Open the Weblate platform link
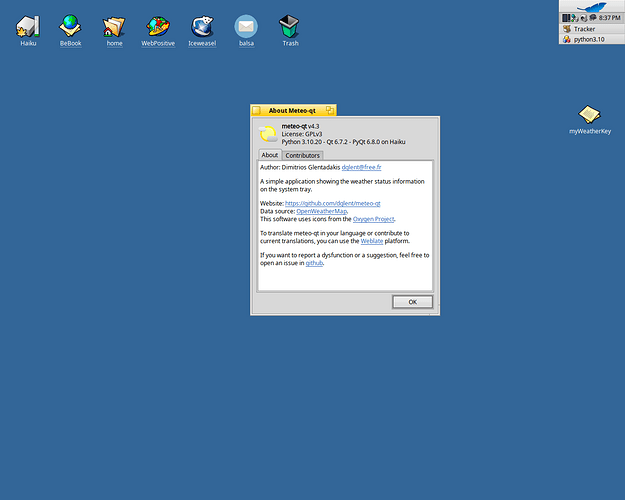The width and height of the screenshot is (625, 500). [372, 241]
